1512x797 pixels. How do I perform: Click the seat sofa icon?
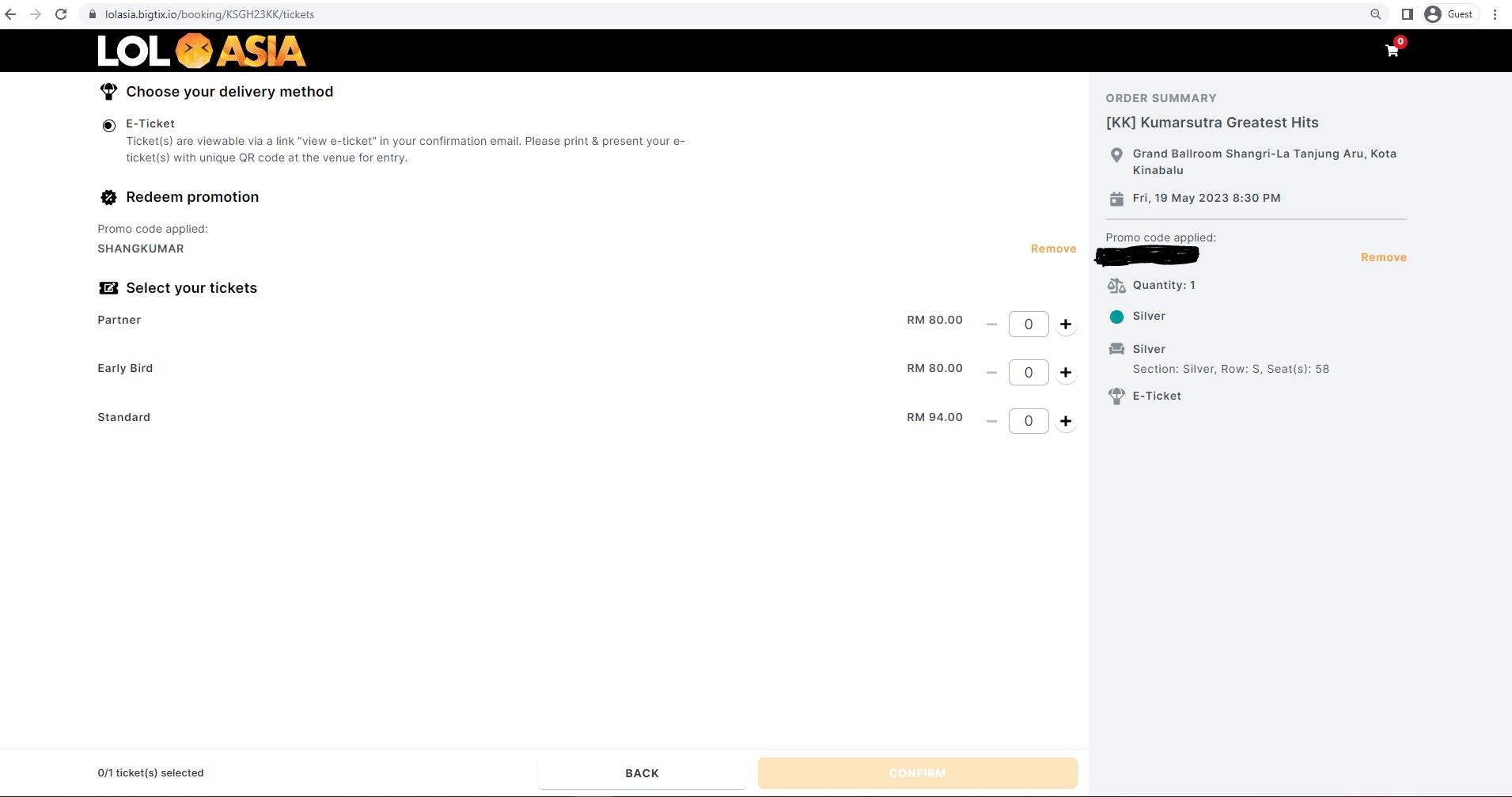click(1116, 349)
